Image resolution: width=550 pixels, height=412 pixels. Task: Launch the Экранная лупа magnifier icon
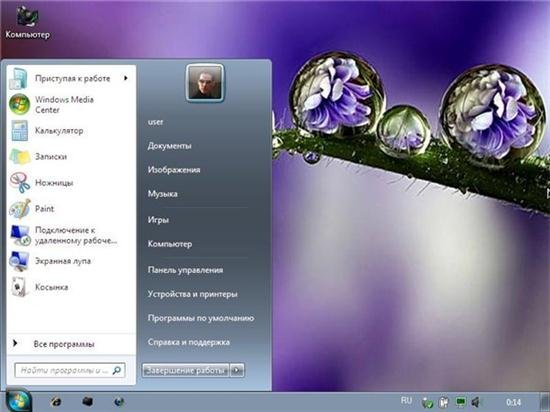tap(19, 261)
